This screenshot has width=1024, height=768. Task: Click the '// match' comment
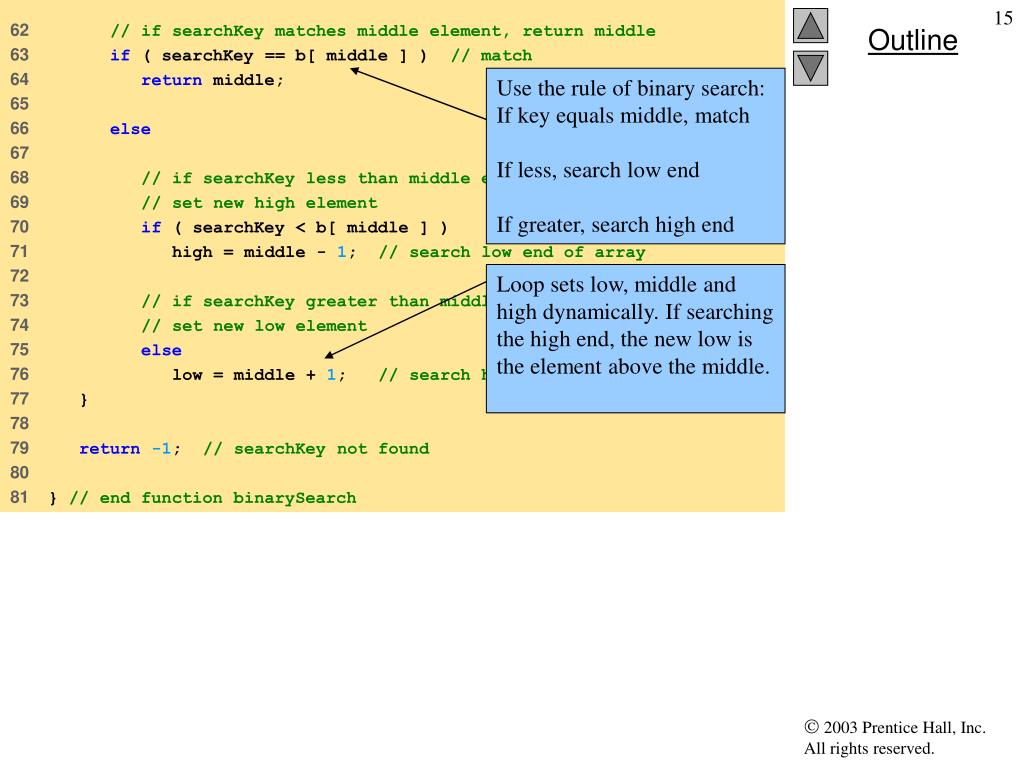(x=491, y=56)
